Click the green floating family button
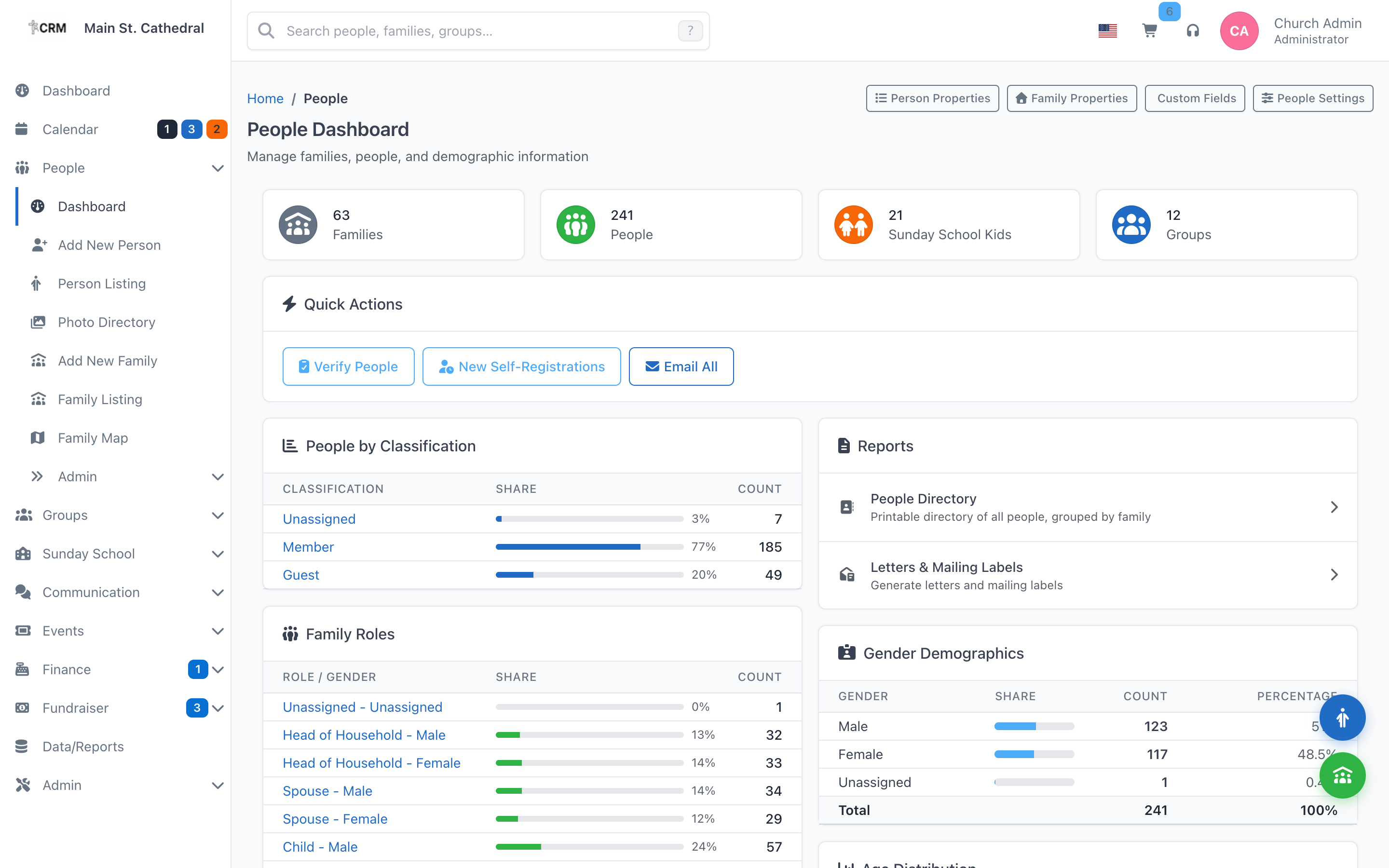This screenshot has width=1389, height=868. [1342, 775]
